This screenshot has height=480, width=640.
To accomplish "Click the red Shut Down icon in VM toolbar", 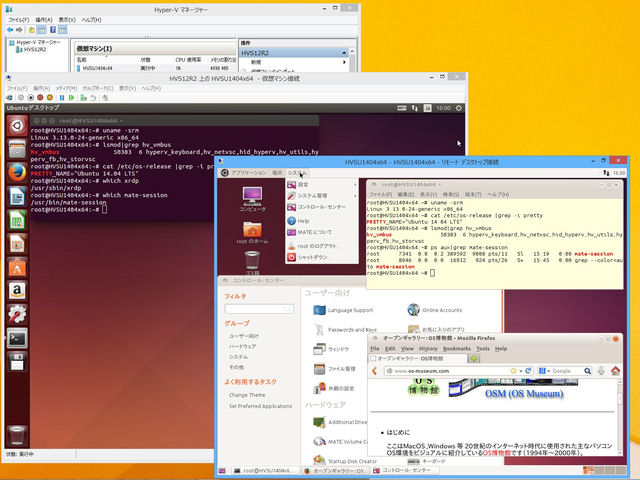I will [40, 98].
